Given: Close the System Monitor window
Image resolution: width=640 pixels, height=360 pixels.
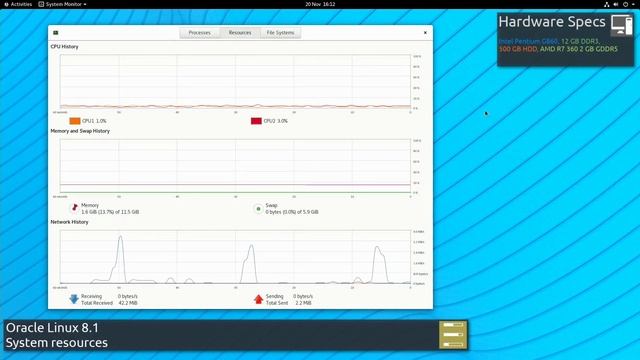Looking at the screenshot, I should (425, 33).
